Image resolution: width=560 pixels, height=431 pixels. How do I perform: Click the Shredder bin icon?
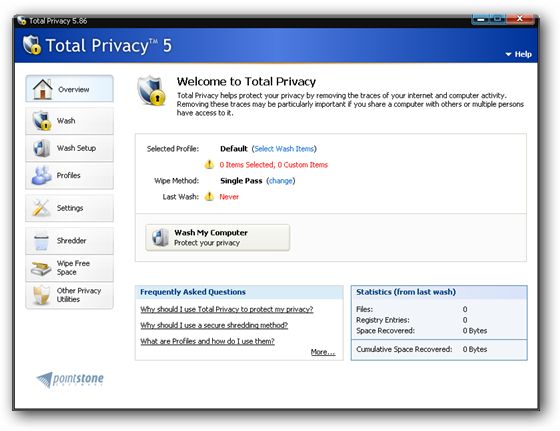click(x=41, y=241)
